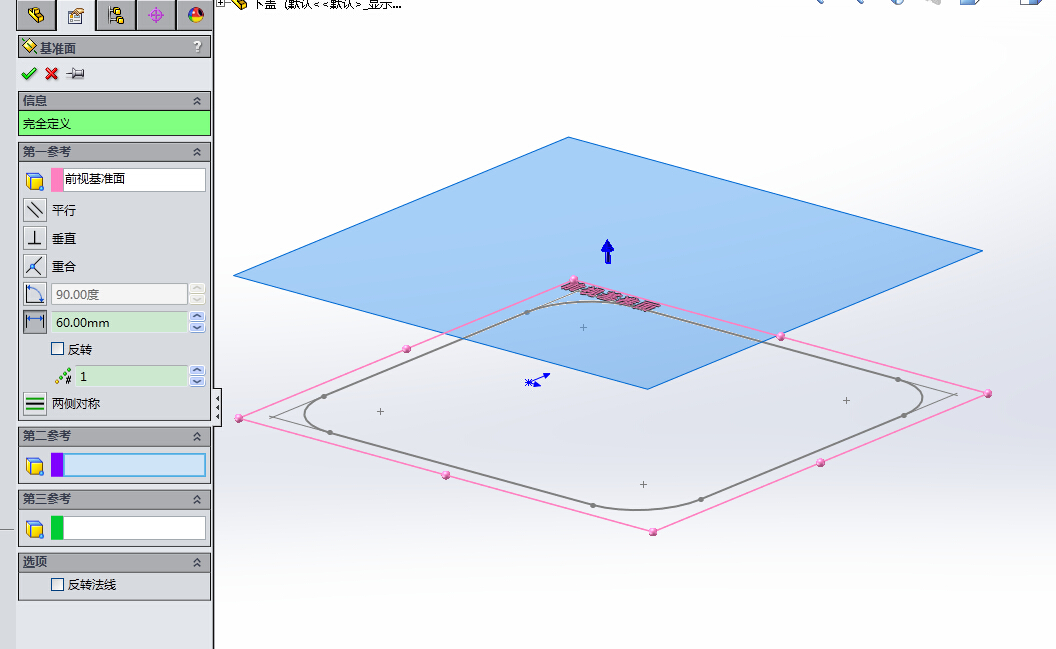The width and height of the screenshot is (1056, 649).
Task: Click the blue plane normal arrow handle
Action: click(607, 251)
